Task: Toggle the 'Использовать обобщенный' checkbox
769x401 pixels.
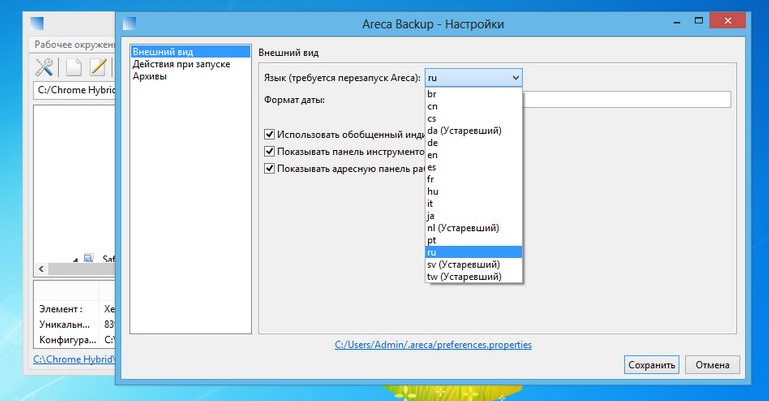Action: click(269, 134)
